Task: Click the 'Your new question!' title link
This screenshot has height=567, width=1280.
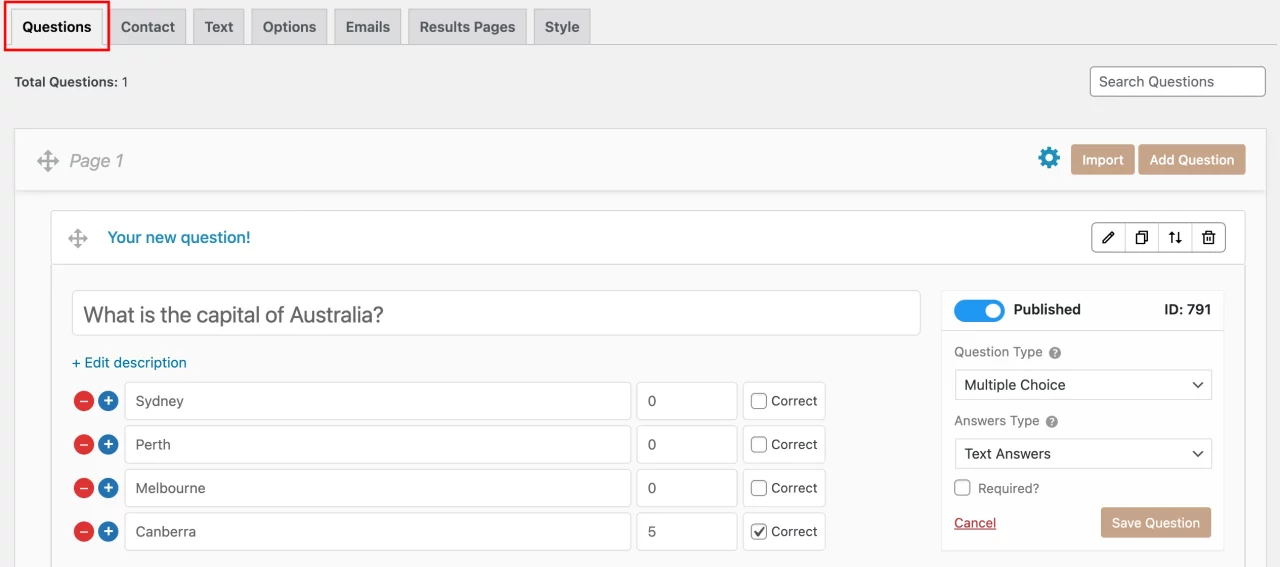Action: point(179,238)
